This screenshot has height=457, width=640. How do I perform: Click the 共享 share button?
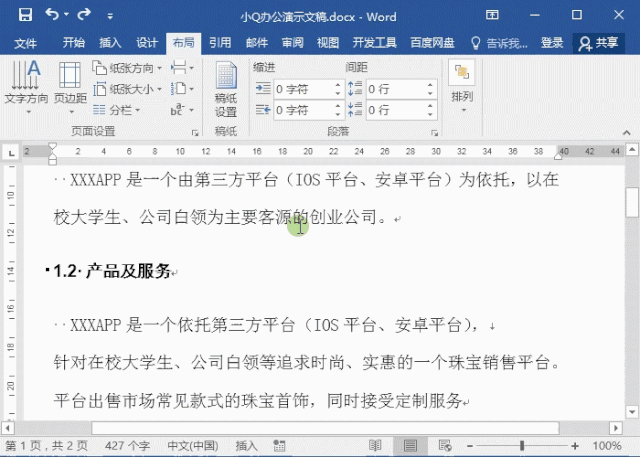[598, 43]
